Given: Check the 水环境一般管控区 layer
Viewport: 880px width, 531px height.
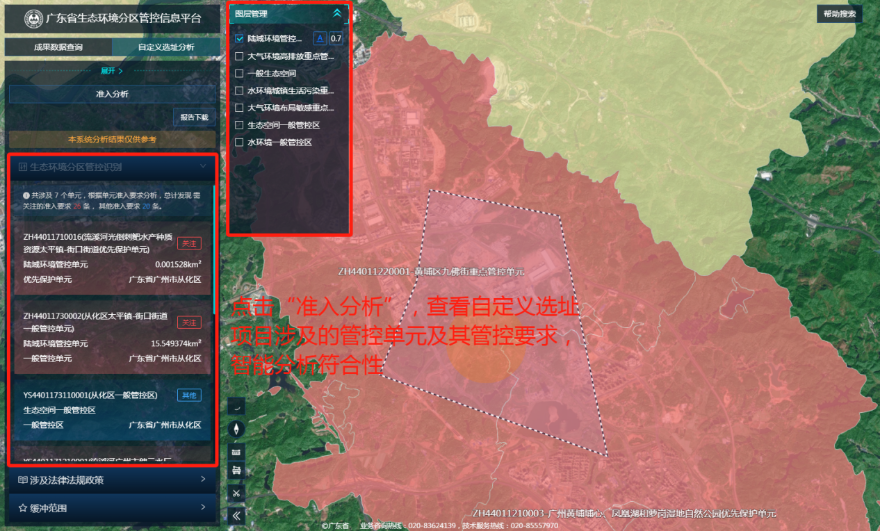Looking at the screenshot, I should pyautogui.click(x=239, y=142).
